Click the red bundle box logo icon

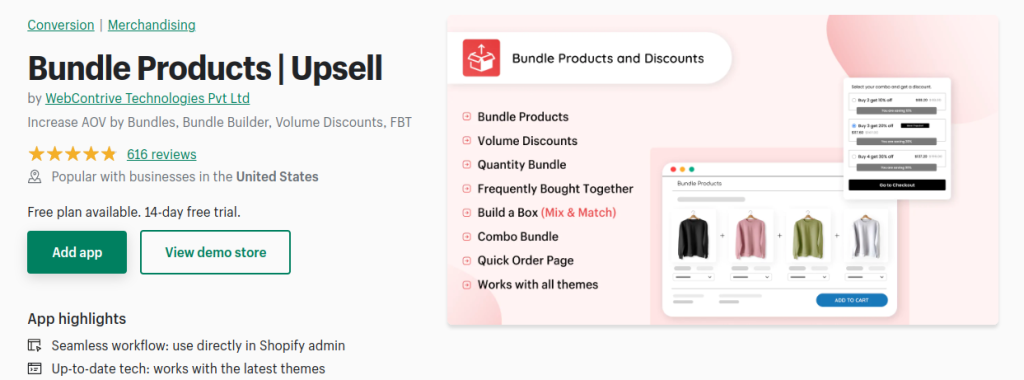(x=481, y=57)
